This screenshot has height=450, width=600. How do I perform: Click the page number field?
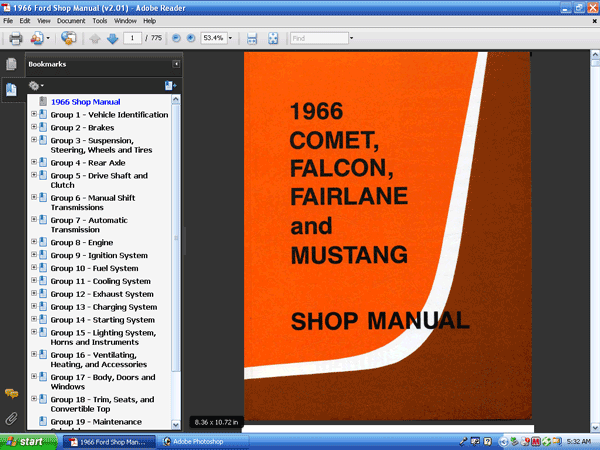point(132,38)
